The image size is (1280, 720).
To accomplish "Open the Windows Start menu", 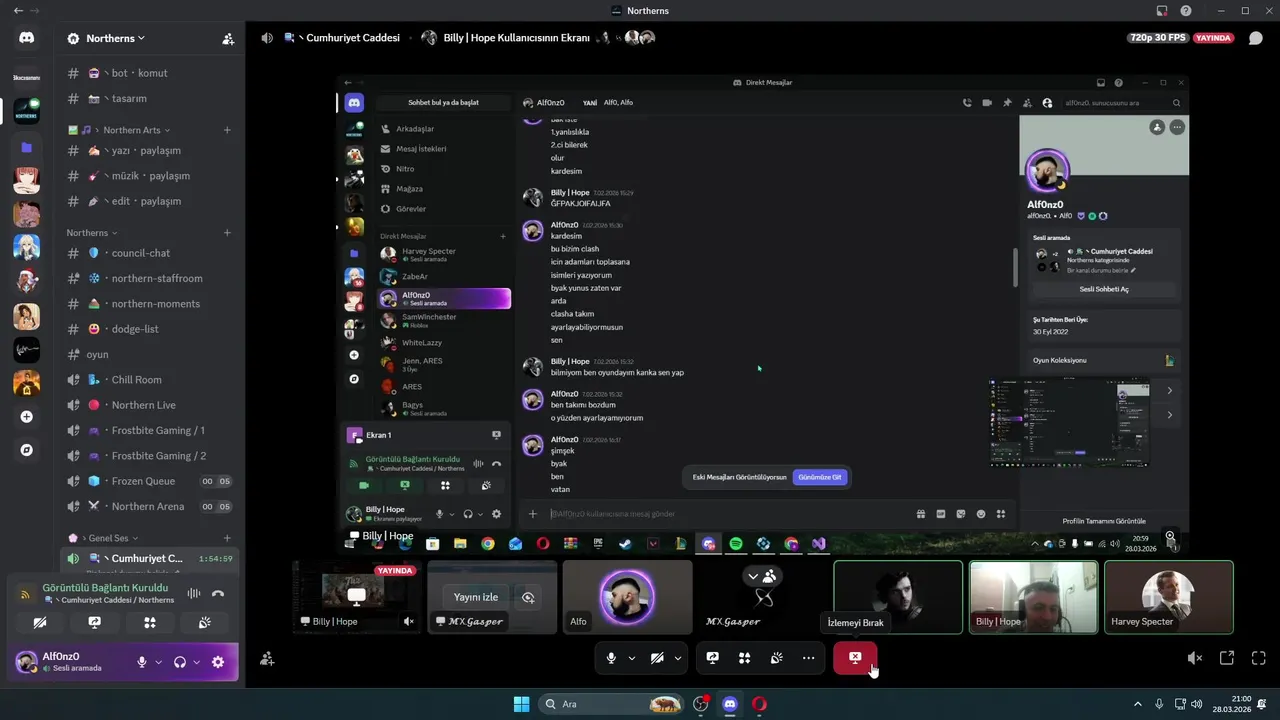I will click(x=521, y=704).
